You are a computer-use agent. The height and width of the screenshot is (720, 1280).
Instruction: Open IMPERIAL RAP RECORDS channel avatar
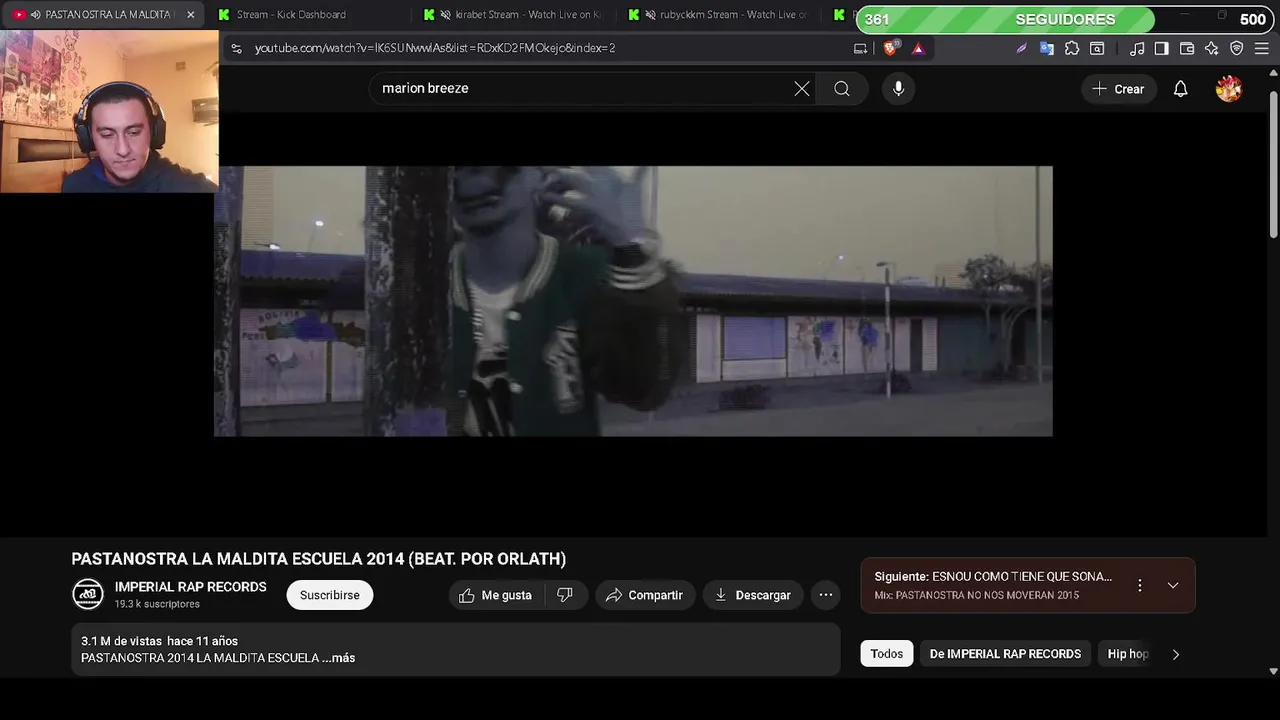[x=88, y=594]
